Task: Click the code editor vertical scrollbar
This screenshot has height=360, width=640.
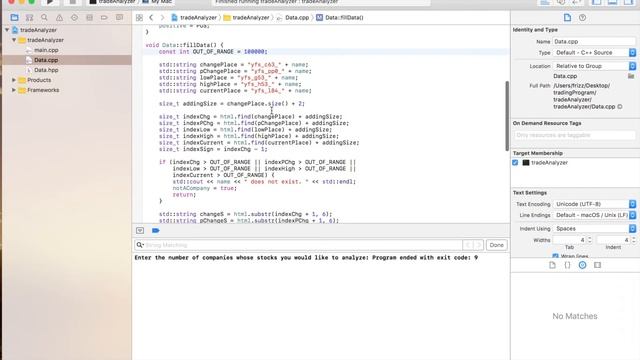Action: tap(507, 116)
